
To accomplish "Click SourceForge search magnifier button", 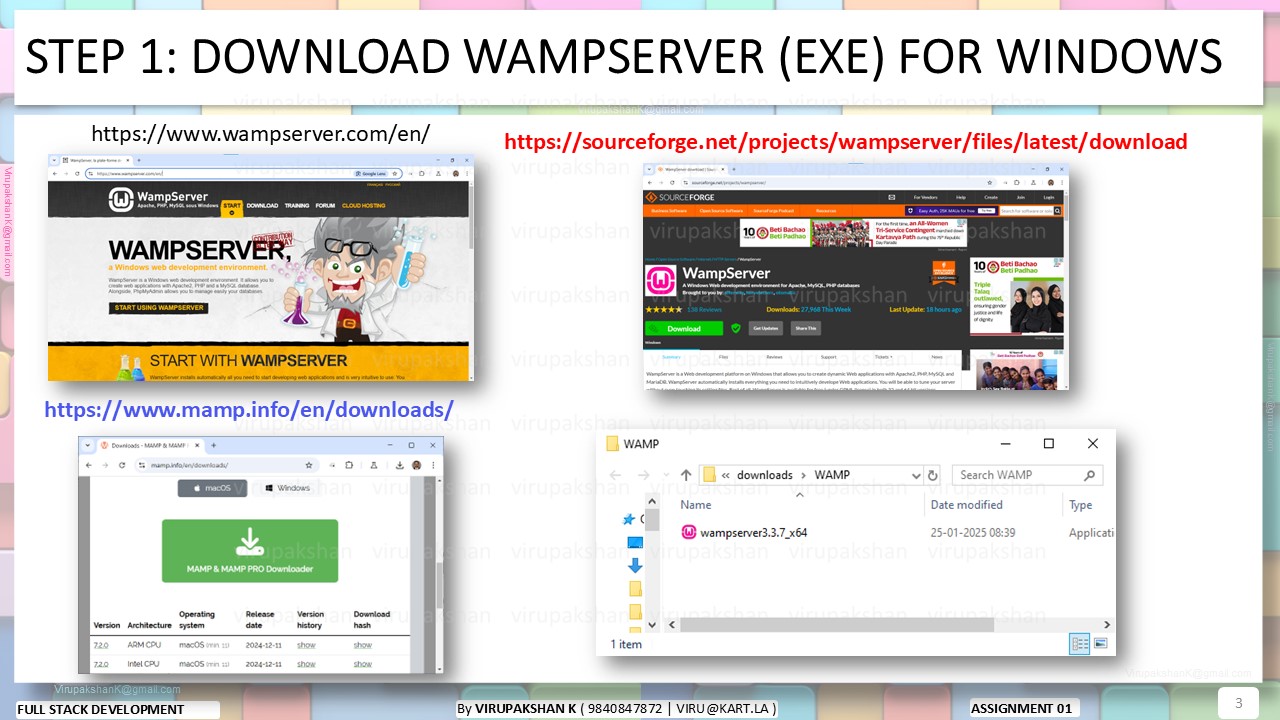I will click(1060, 211).
